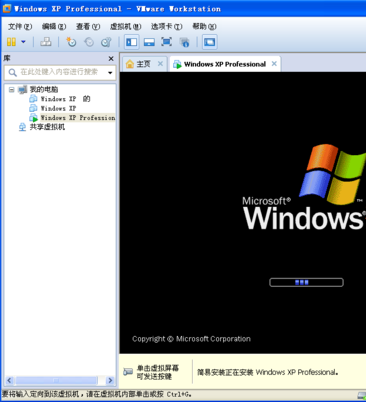
Task: Toggle the thumbnail bar view button
Action: point(149,42)
